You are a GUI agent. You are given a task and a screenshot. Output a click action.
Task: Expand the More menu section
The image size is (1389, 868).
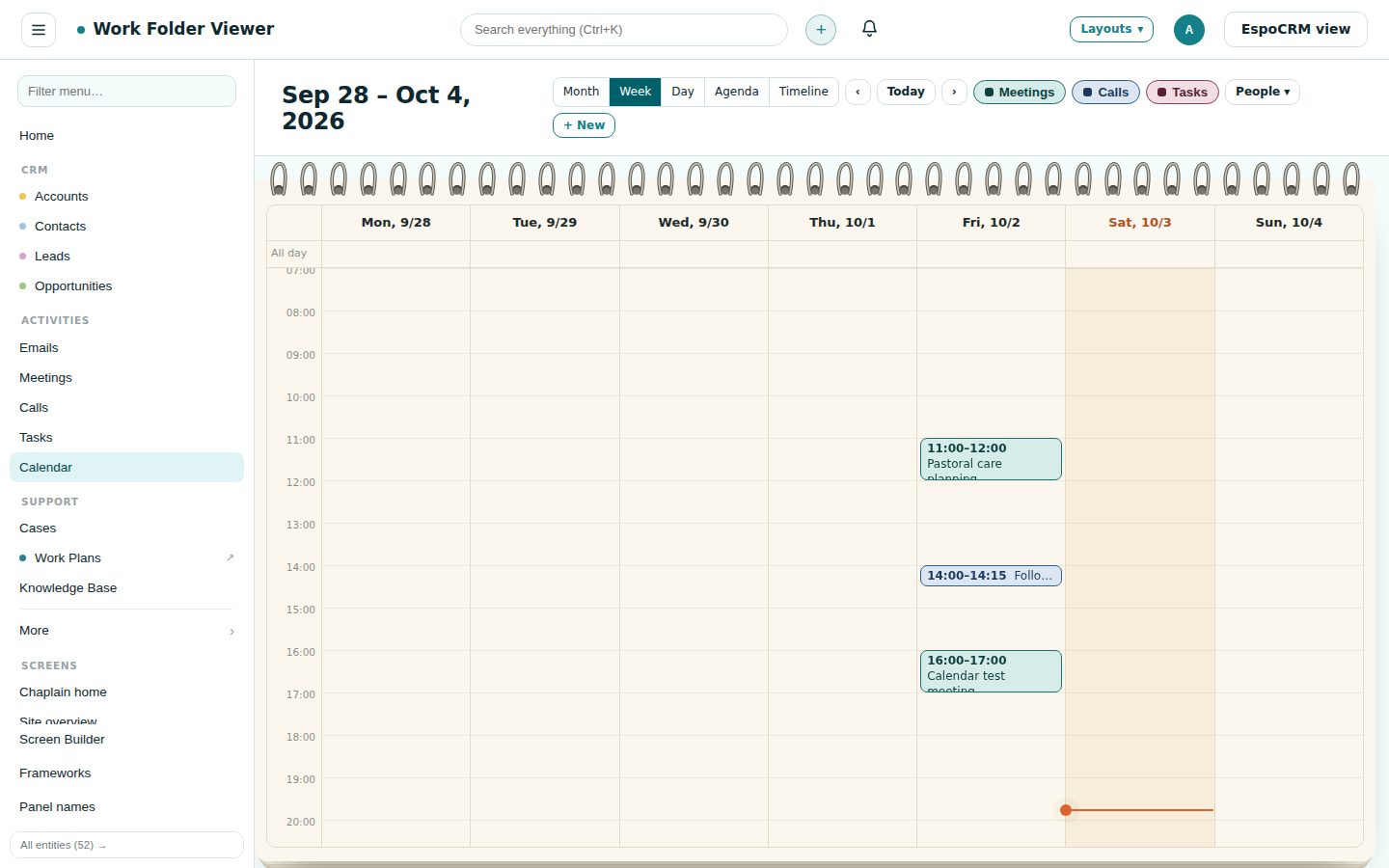coord(126,631)
